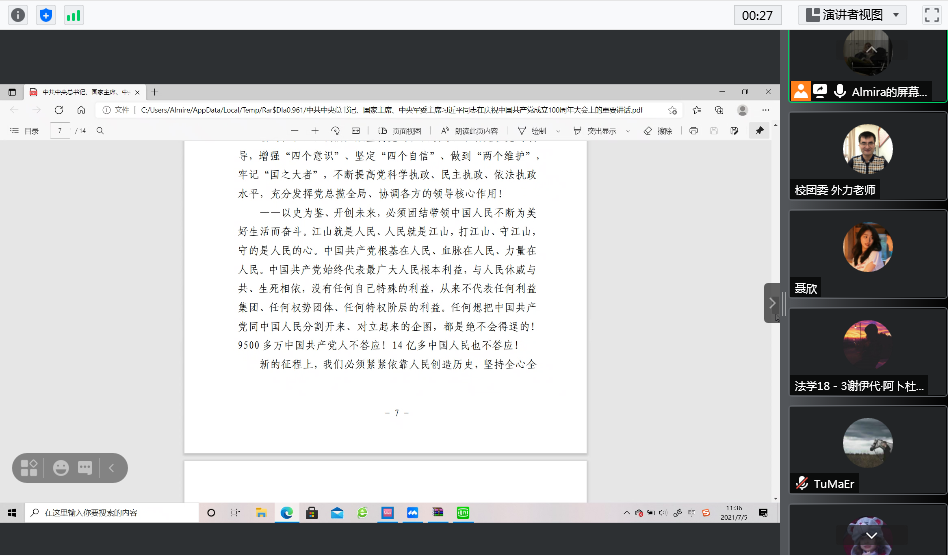Image resolution: width=948 pixels, height=556 pixels.
Task: Click the blue security shield icon
Action: [45, 15]
